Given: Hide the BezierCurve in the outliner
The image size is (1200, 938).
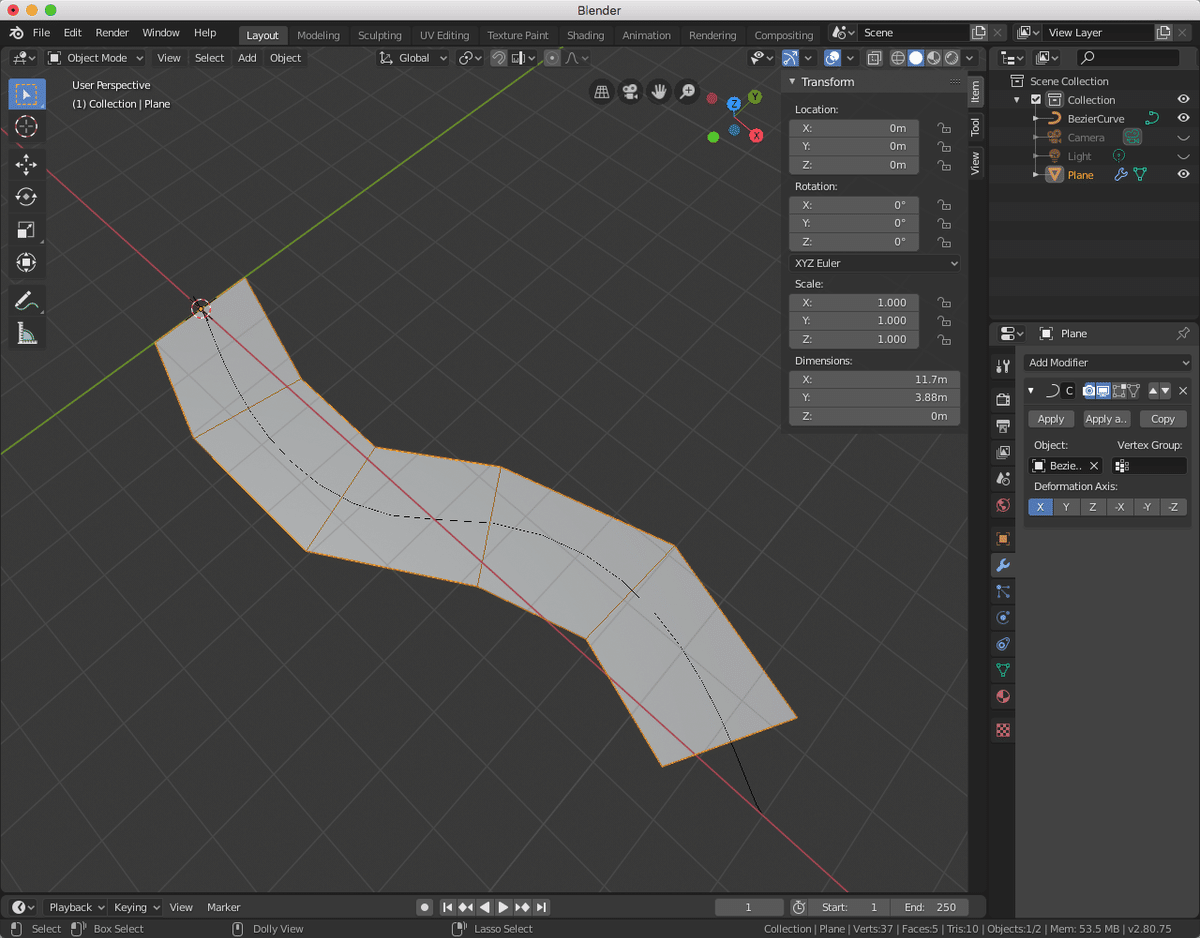Looking at the screenshot, I should (1183, 118).
